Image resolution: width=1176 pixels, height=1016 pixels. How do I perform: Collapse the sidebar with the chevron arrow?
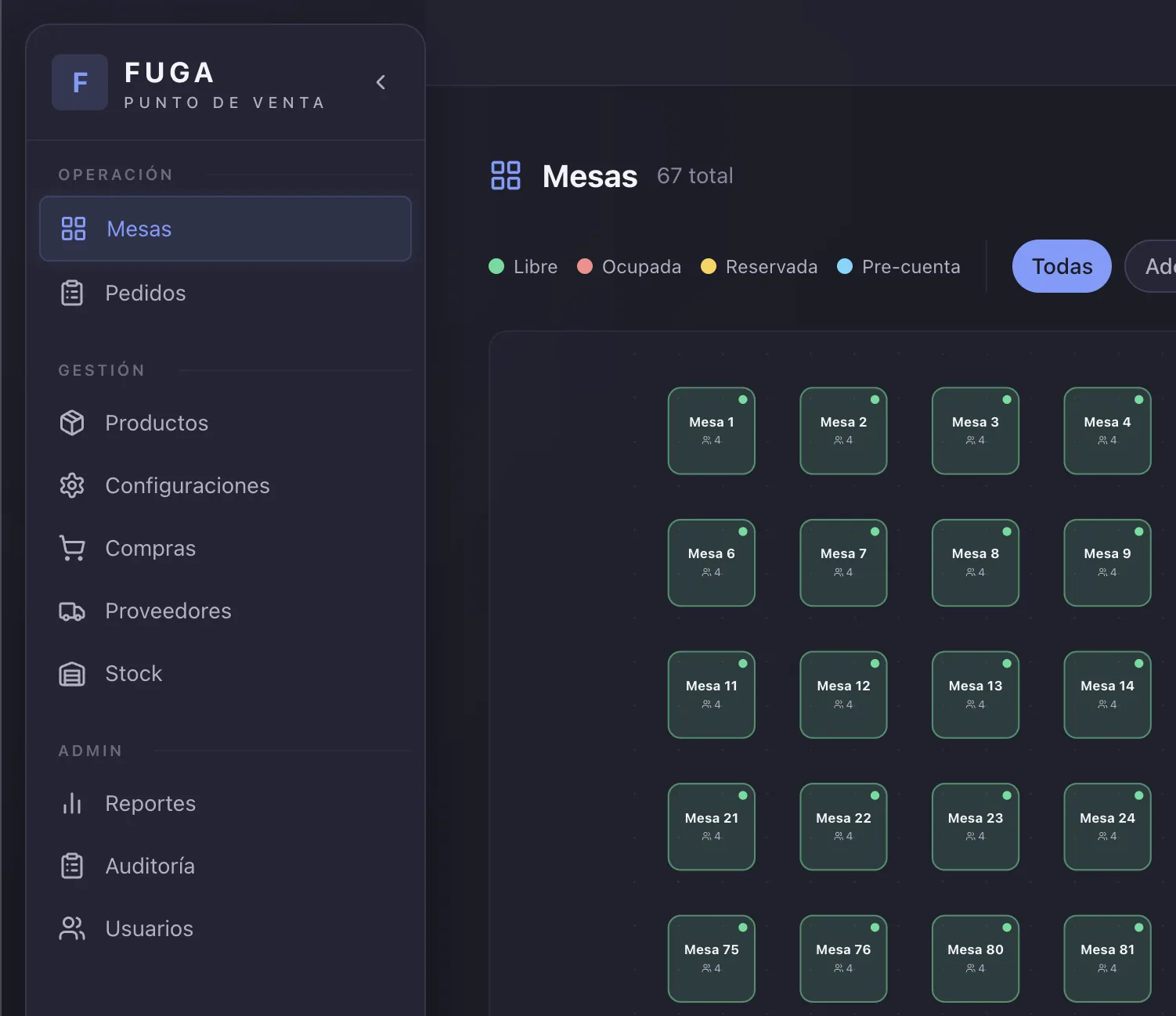point(381,82)
